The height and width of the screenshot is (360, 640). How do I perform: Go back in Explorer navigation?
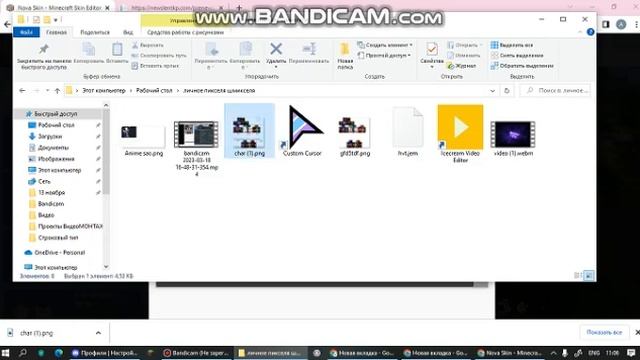tap(22, 91)
